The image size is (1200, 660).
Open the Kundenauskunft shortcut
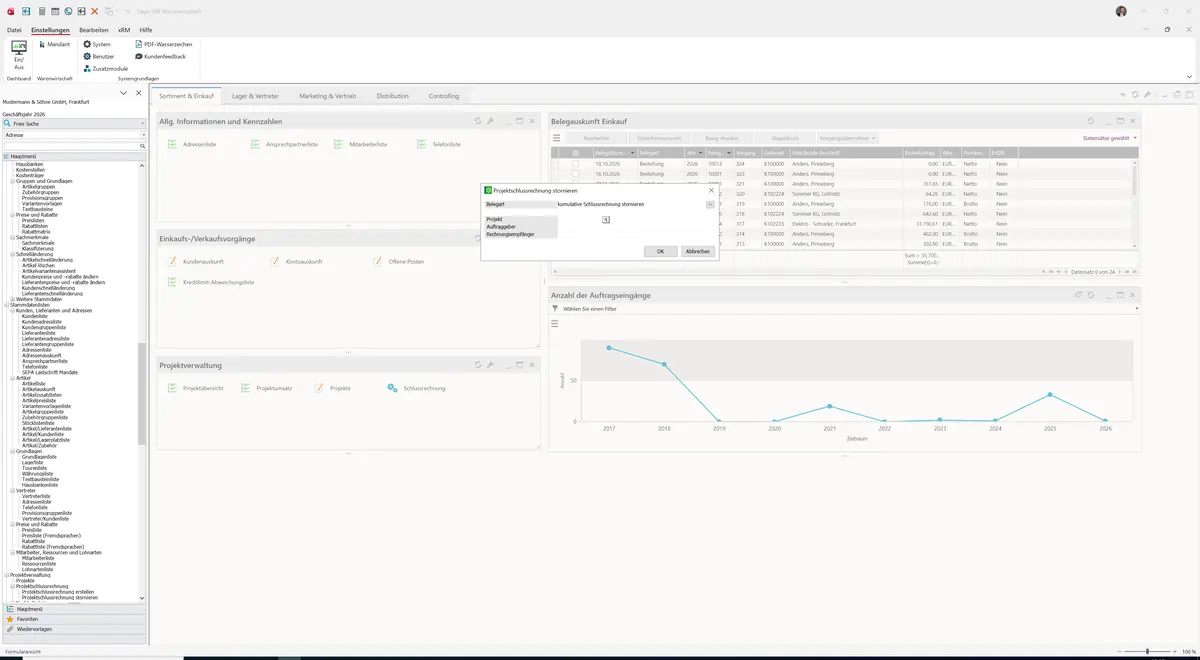[196, 261]
